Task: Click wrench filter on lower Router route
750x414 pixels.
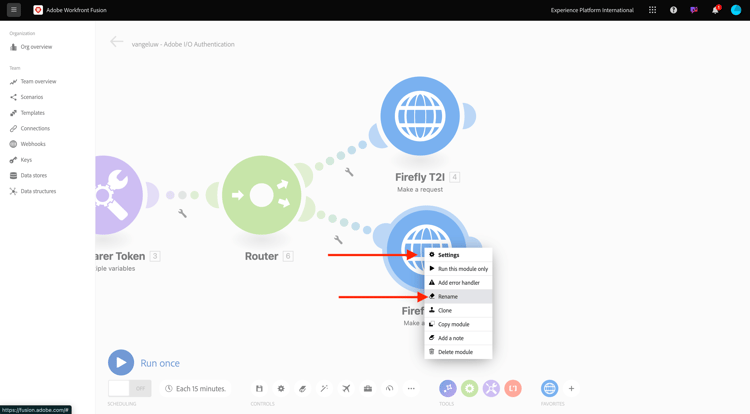Action: tap(338, 240)
